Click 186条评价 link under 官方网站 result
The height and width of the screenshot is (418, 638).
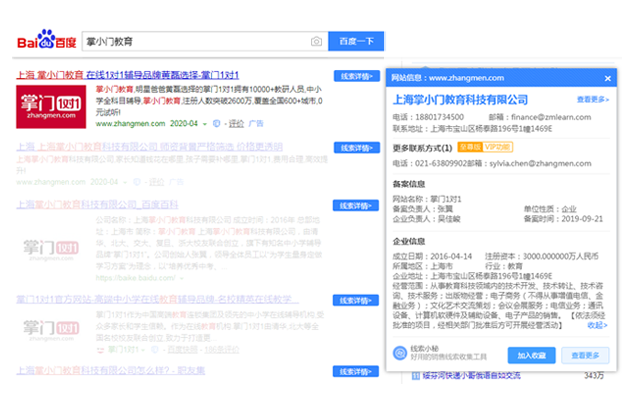(x=222, y=350)
